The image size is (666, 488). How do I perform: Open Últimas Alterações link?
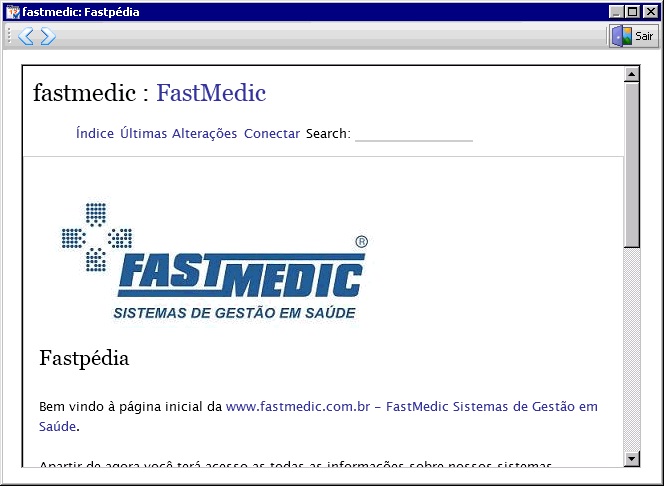(178, 133)
